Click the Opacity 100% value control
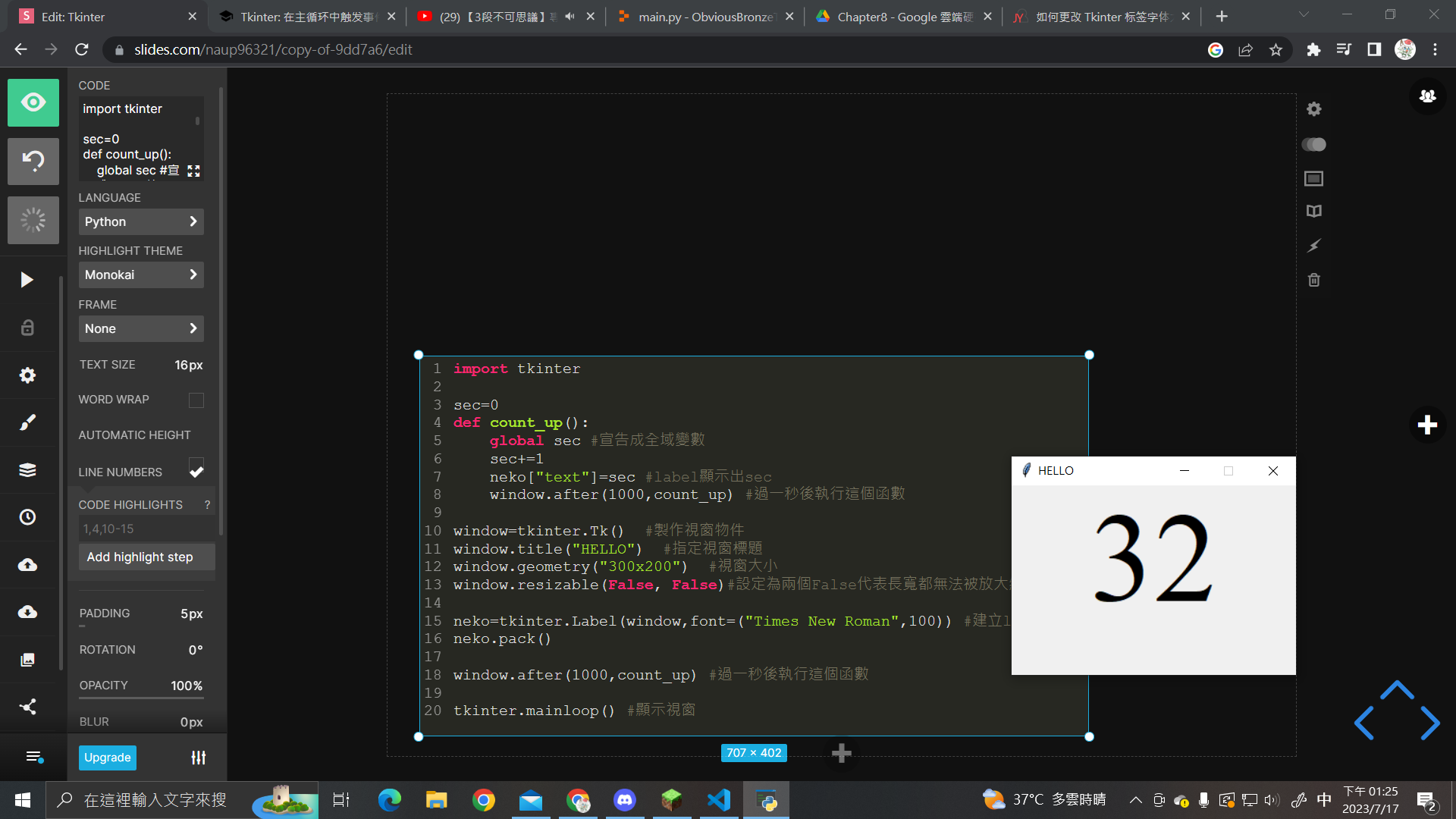This screenshot has height=819, width=1456. [x=187, y=686]
